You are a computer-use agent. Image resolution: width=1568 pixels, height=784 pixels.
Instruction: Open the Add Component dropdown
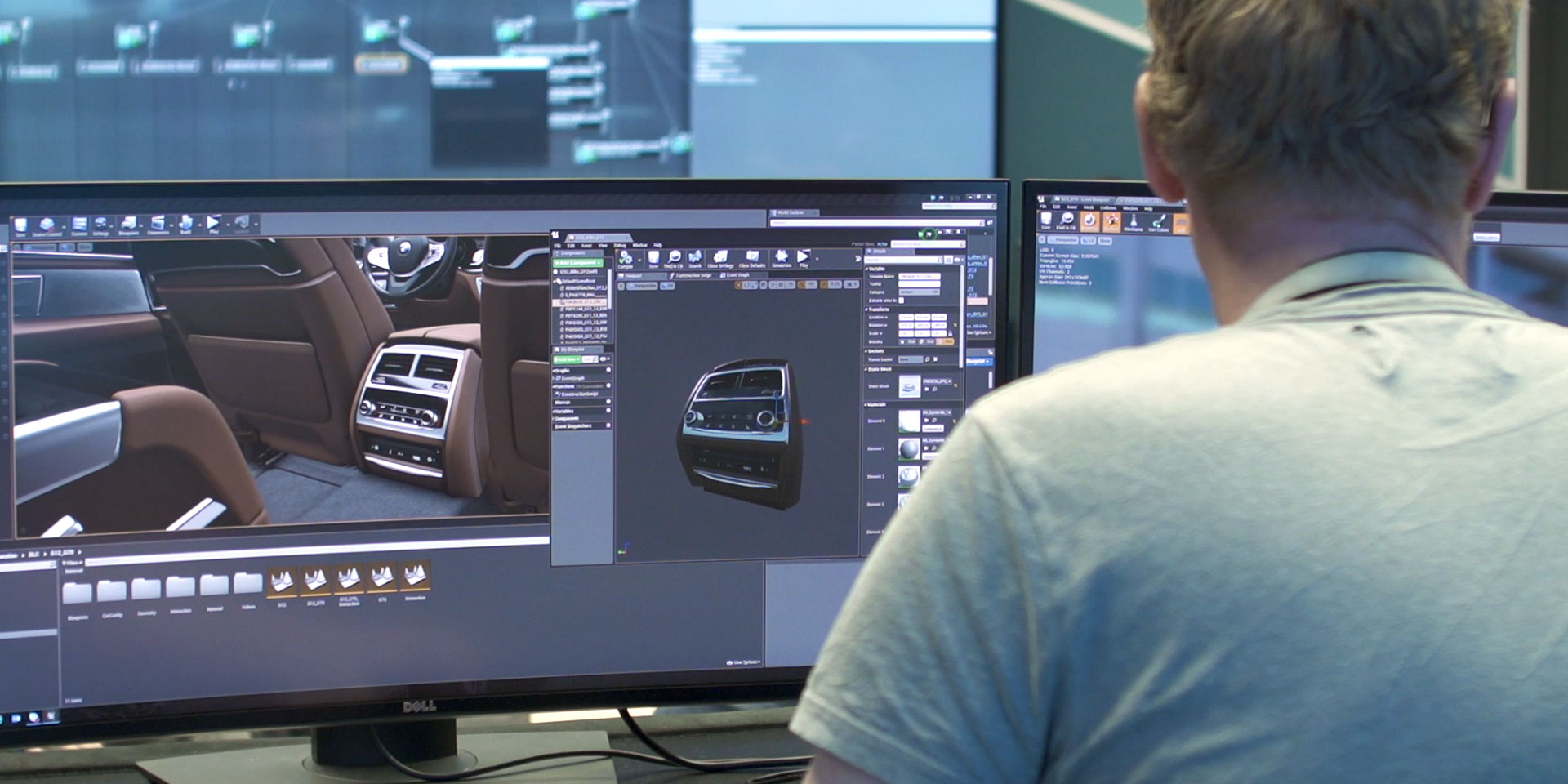tap(578, 263)
